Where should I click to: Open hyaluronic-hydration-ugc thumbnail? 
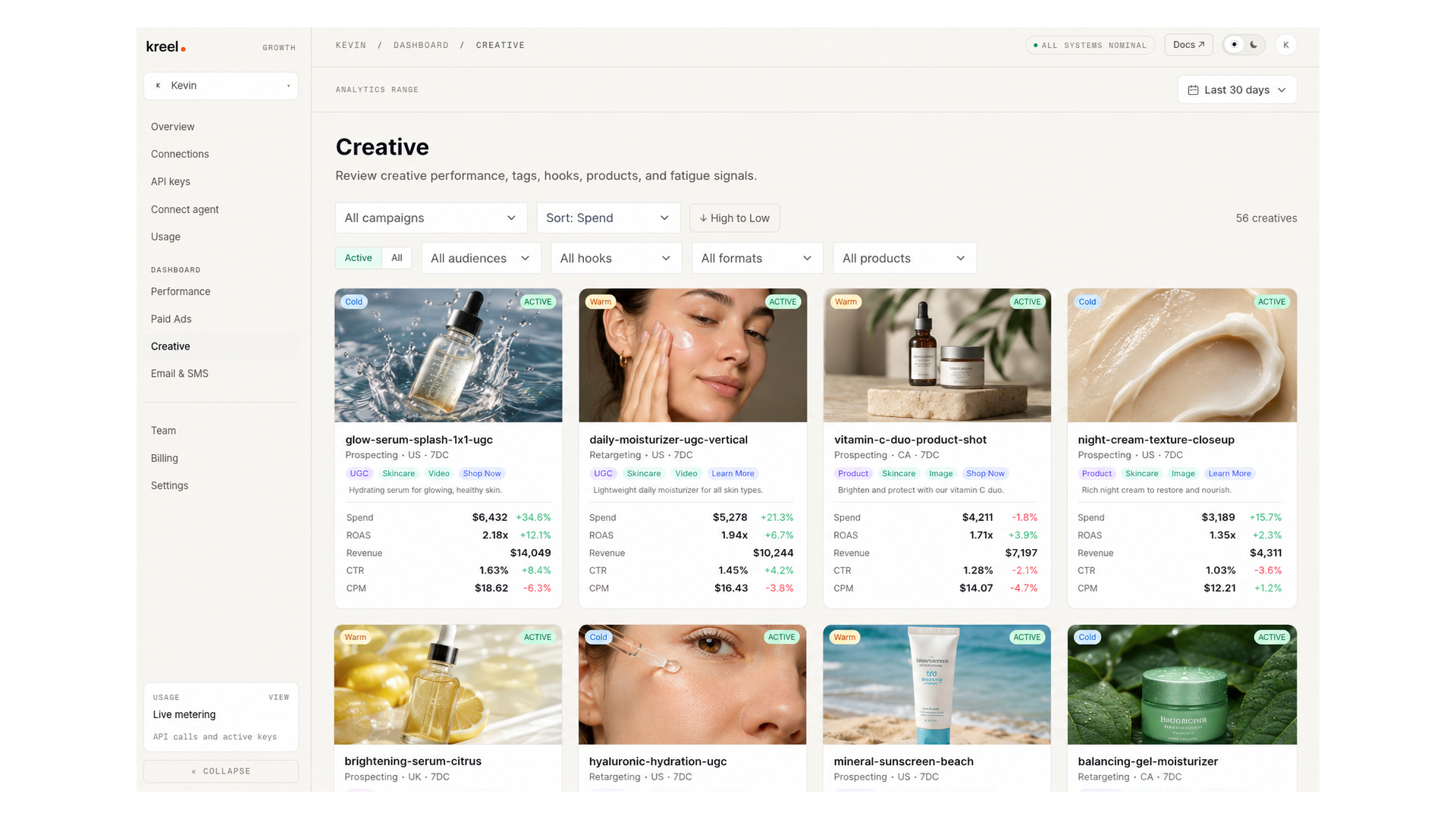[x=692, y=685]
